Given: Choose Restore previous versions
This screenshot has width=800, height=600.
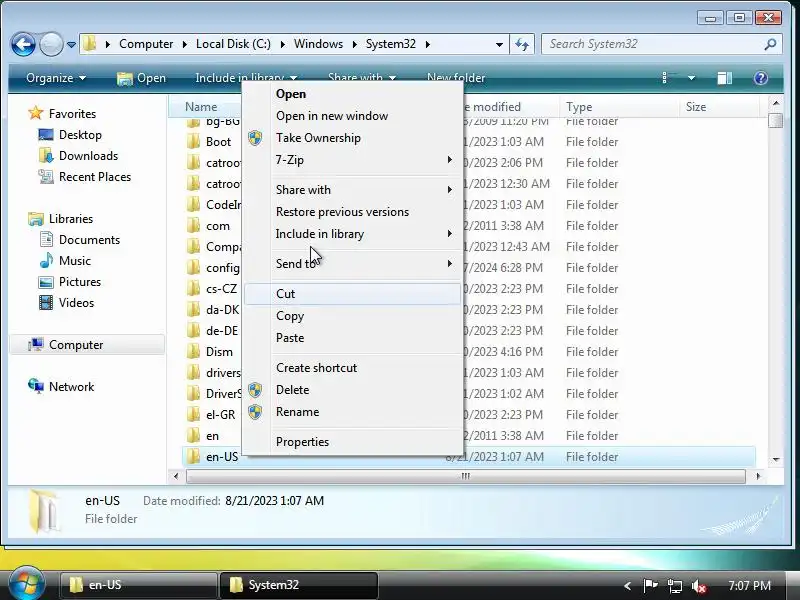Looking at the screenshot, I should [352, 212].
